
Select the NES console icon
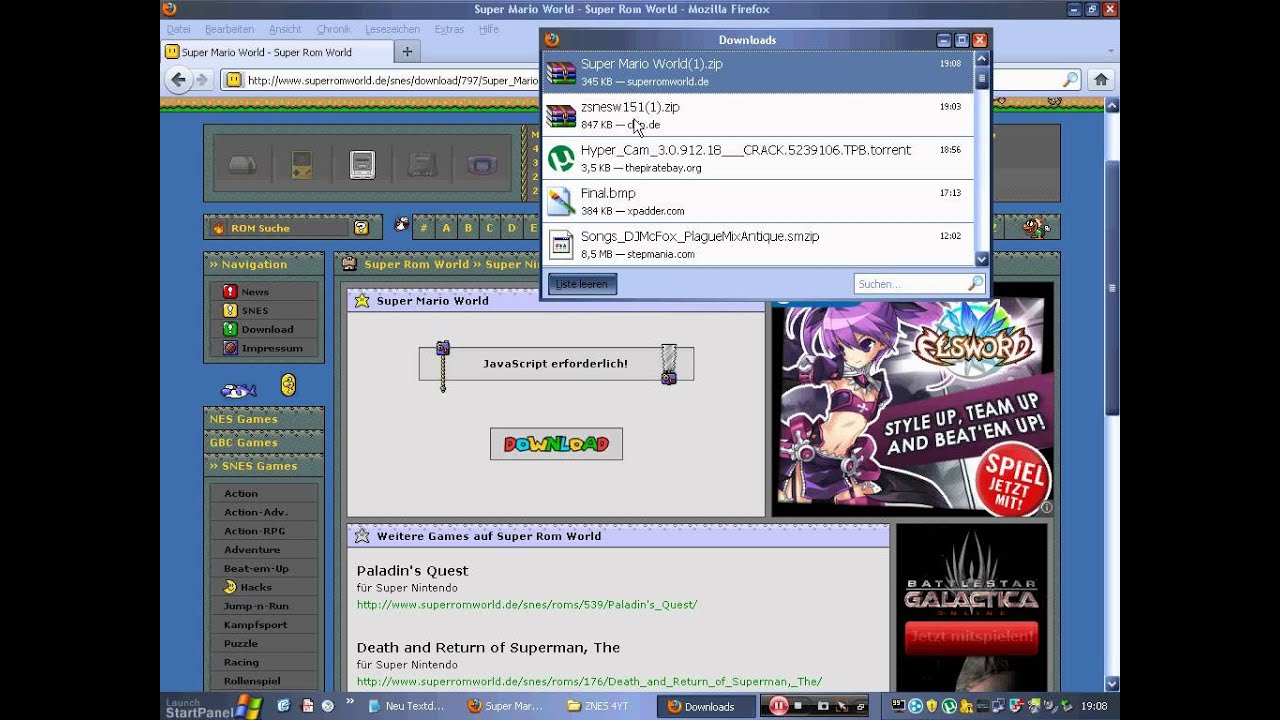point(242,165)
